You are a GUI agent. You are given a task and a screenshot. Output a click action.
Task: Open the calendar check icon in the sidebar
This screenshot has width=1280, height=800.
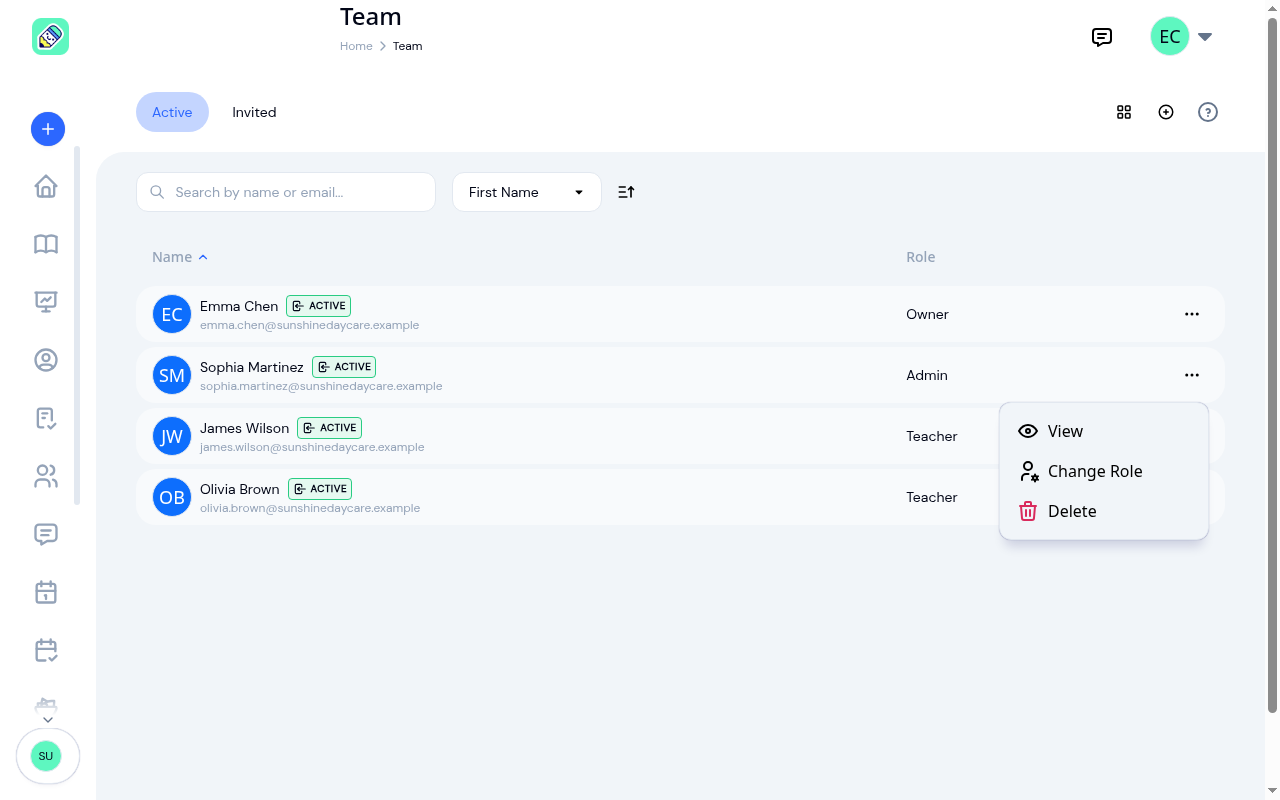(46, 650)
